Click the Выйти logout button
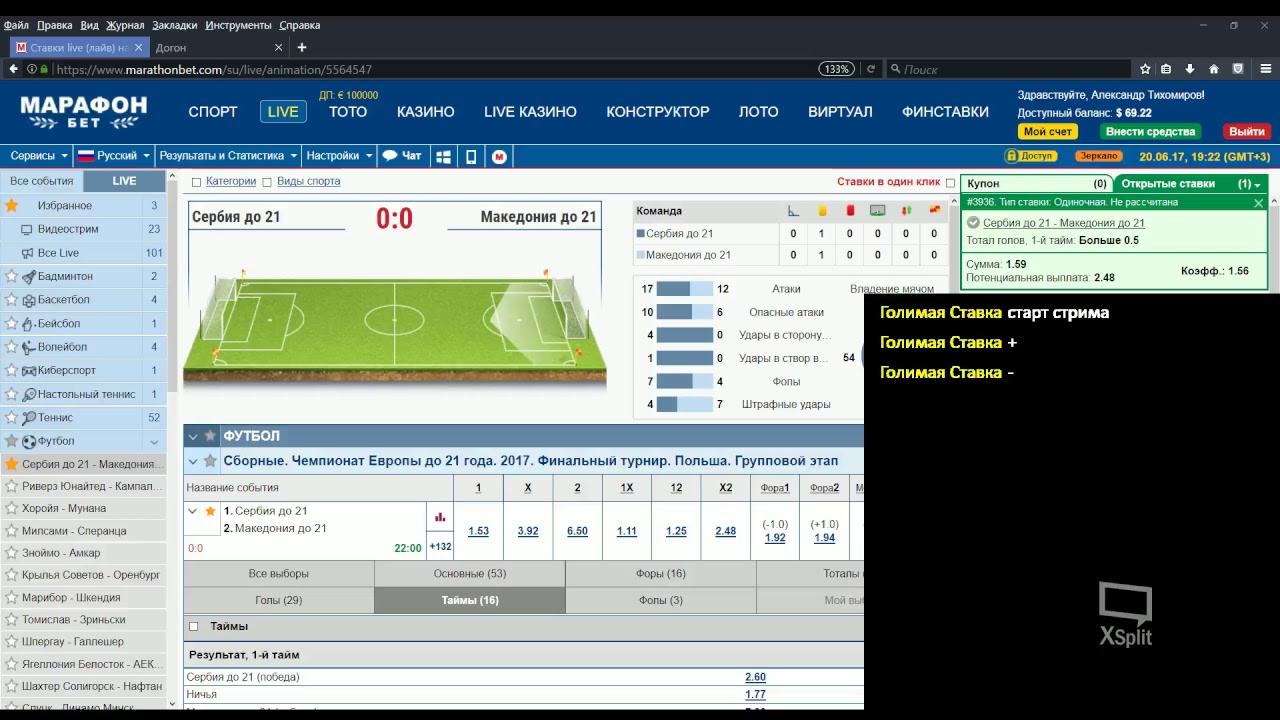 (x=1247, y=132)
